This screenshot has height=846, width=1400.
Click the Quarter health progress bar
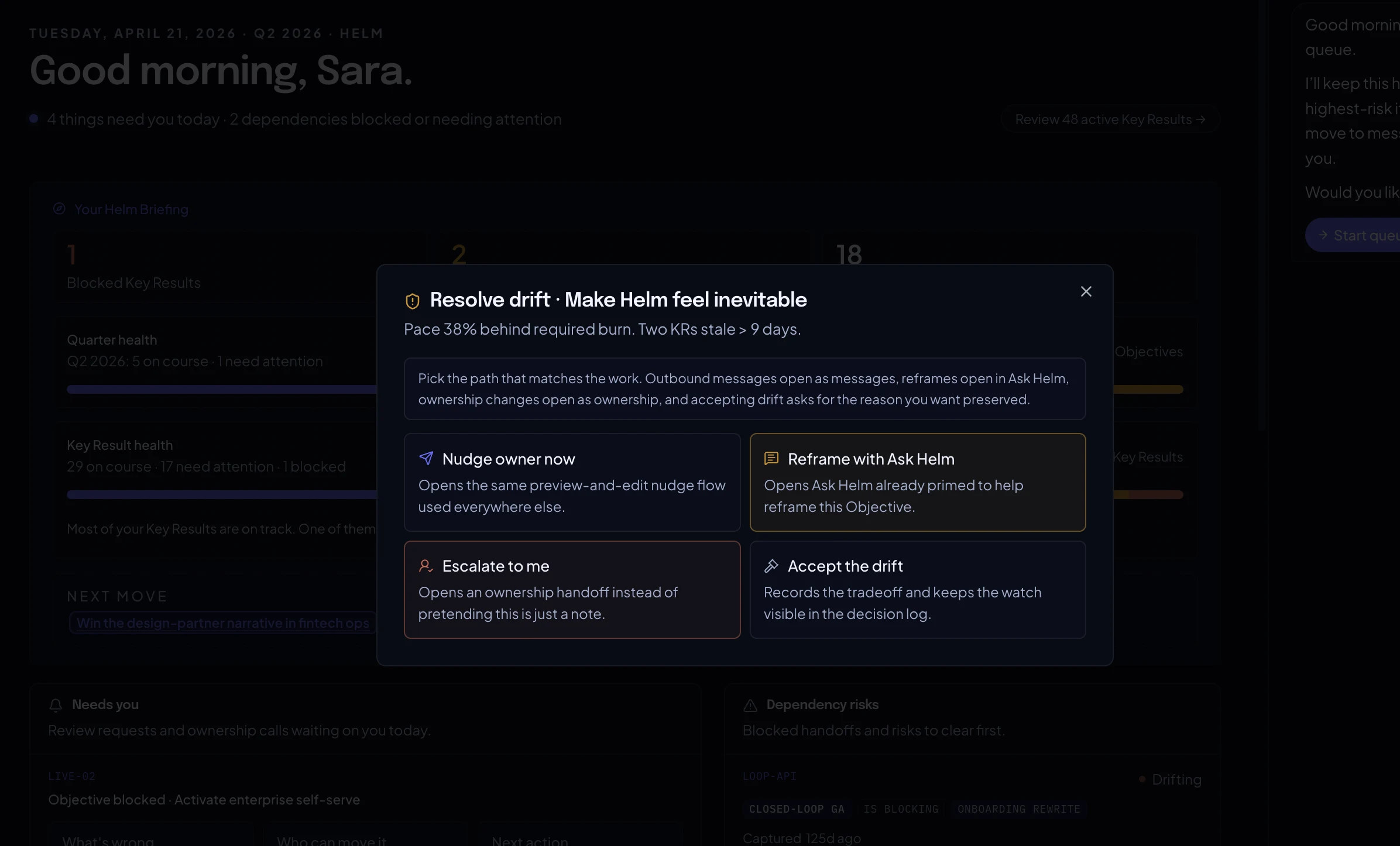[x=222, y=390]
